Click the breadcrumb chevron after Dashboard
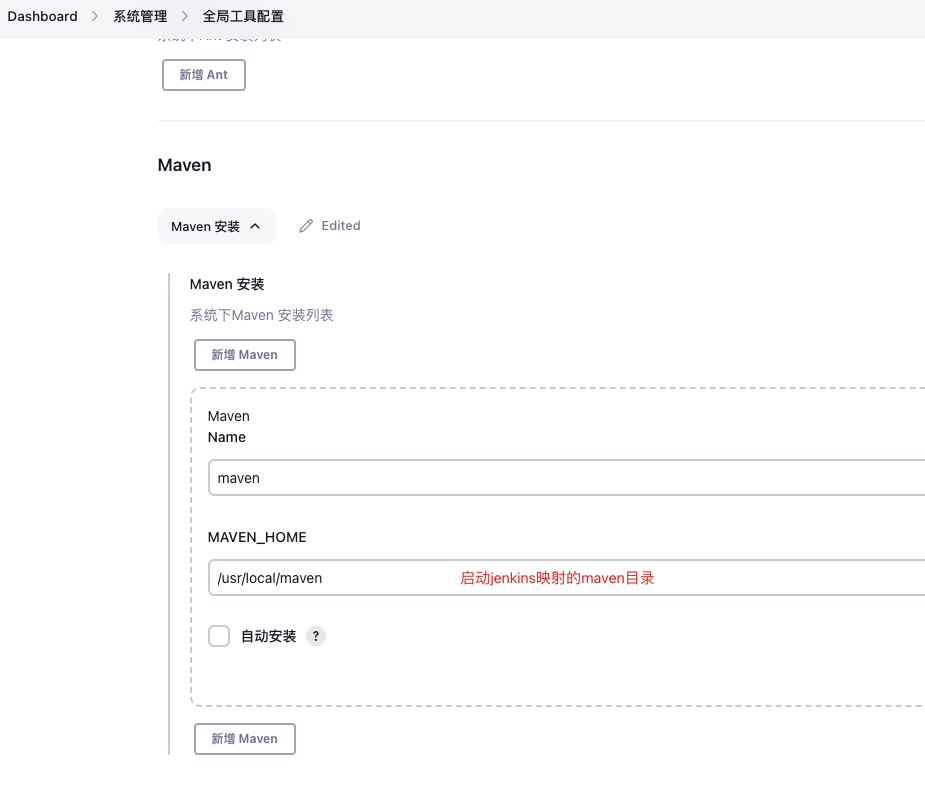 95,17
